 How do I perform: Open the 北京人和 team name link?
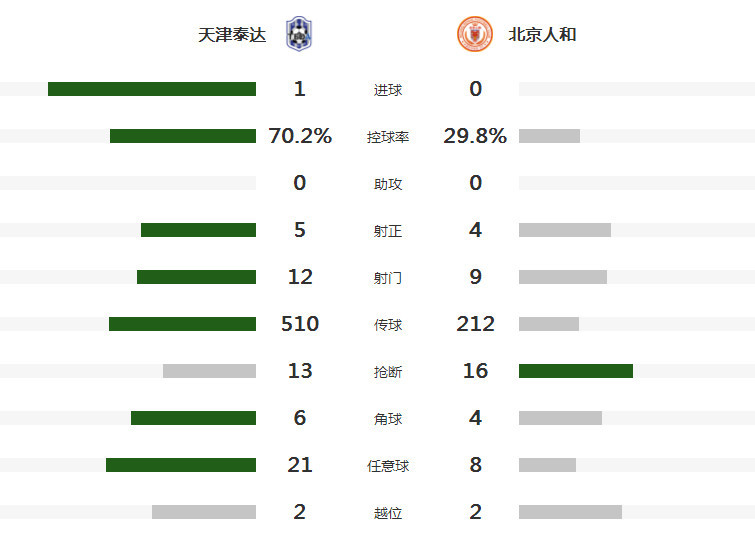(542, 35)
